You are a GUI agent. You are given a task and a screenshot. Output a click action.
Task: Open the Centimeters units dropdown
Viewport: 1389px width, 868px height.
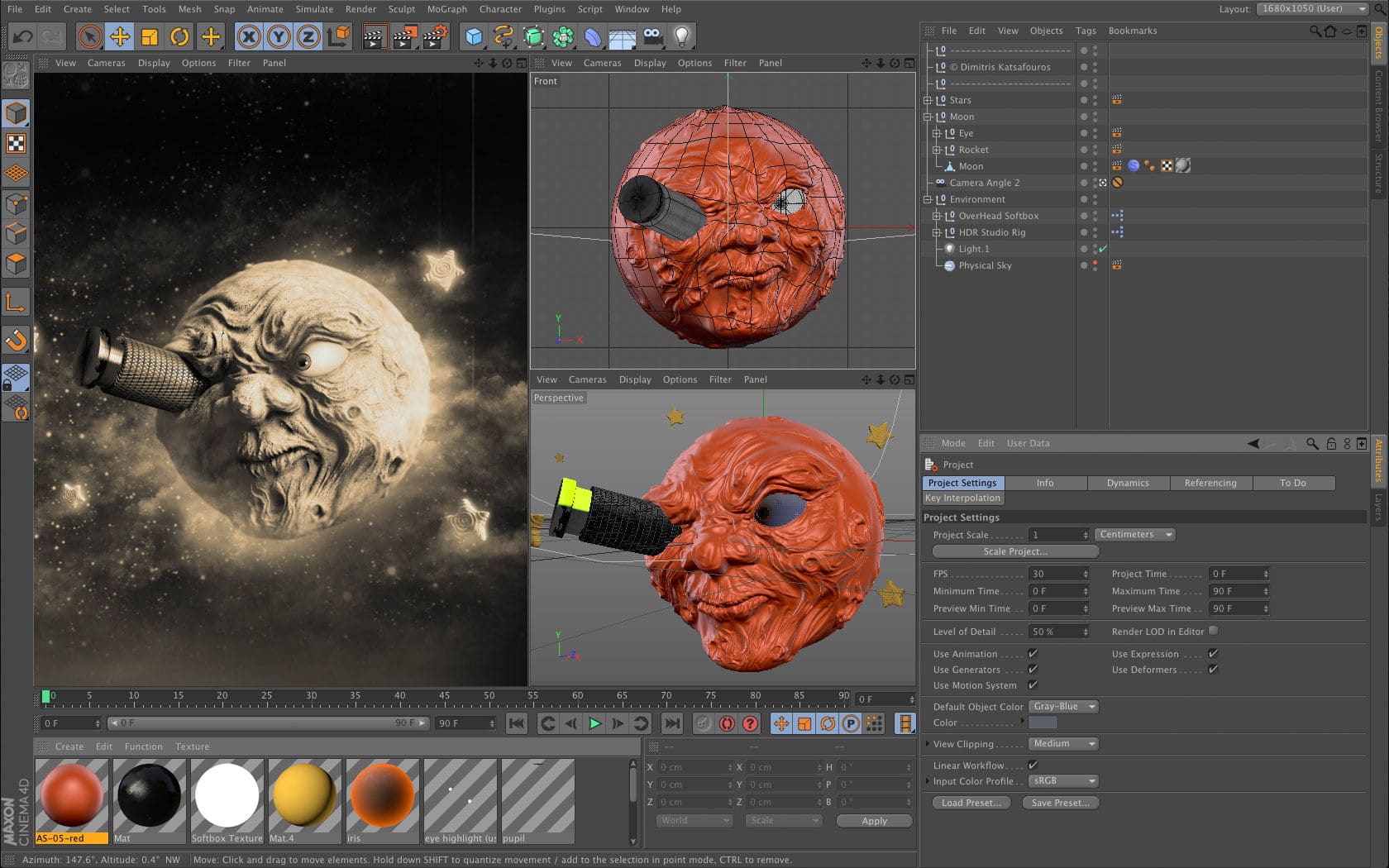point(1134,535)
